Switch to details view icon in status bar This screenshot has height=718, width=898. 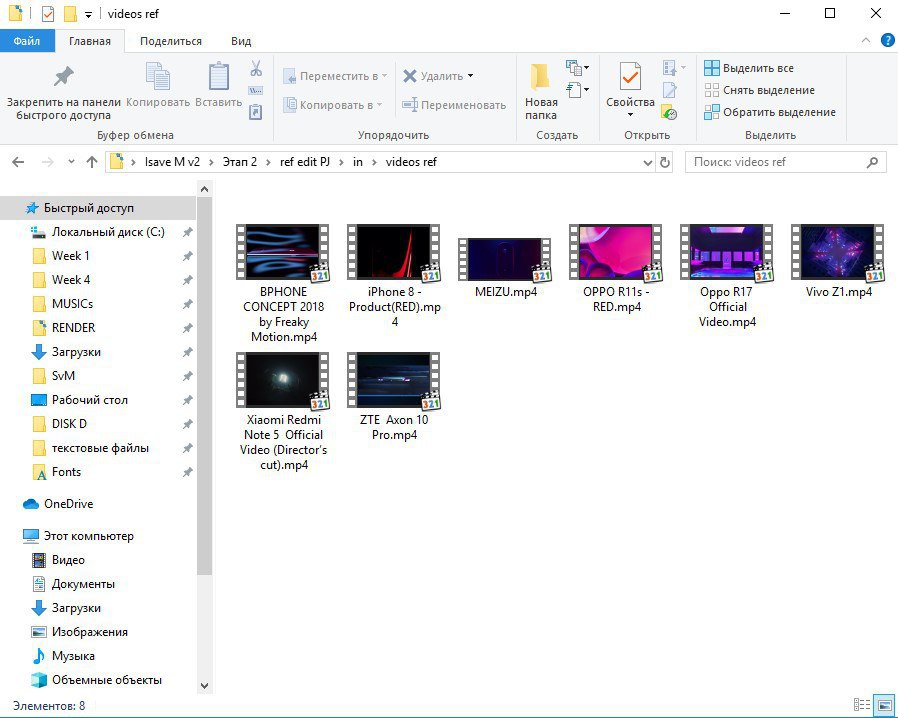tap(861, 704)
